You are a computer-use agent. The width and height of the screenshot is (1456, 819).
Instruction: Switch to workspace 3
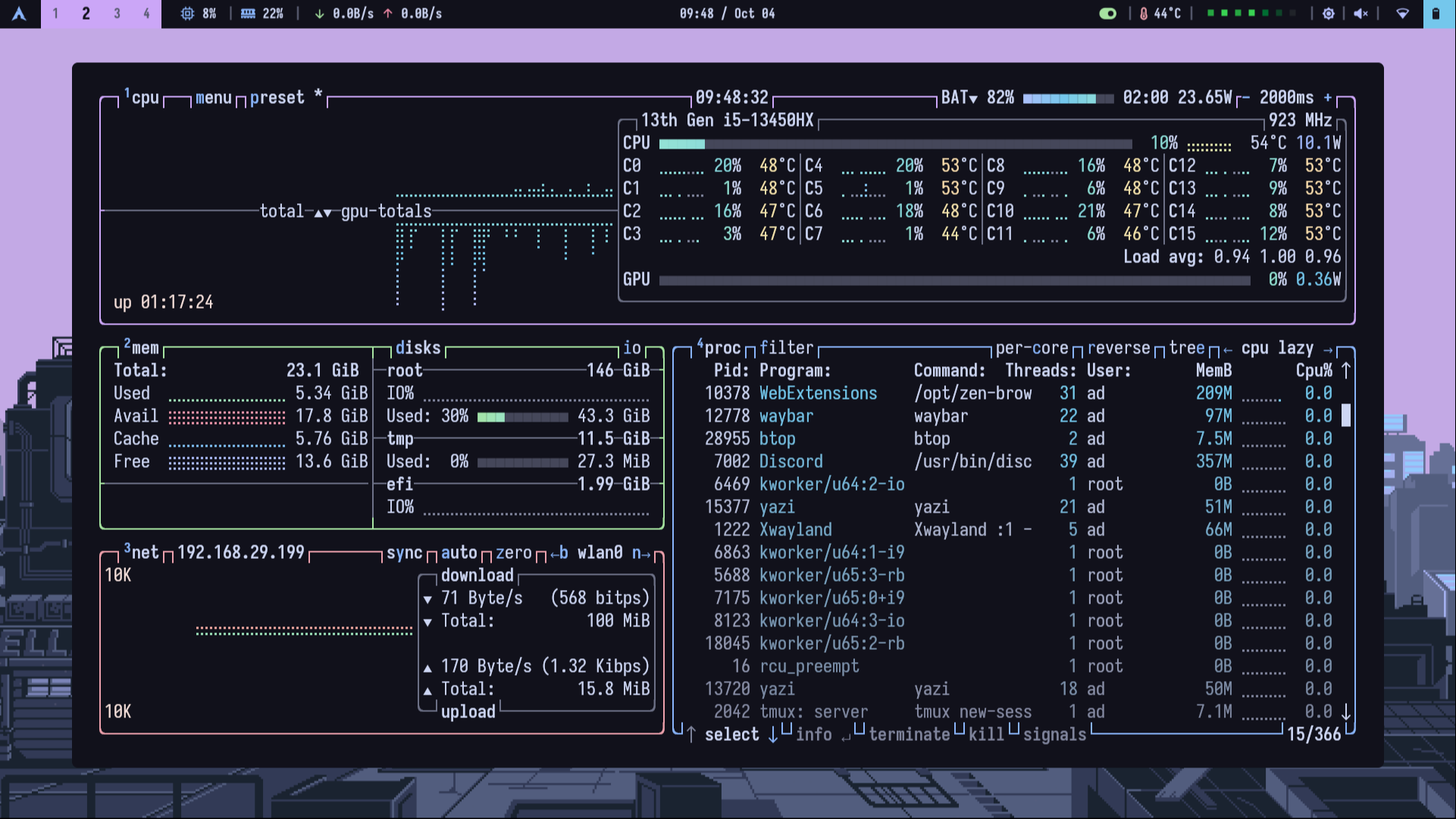(x=117, y=14)
